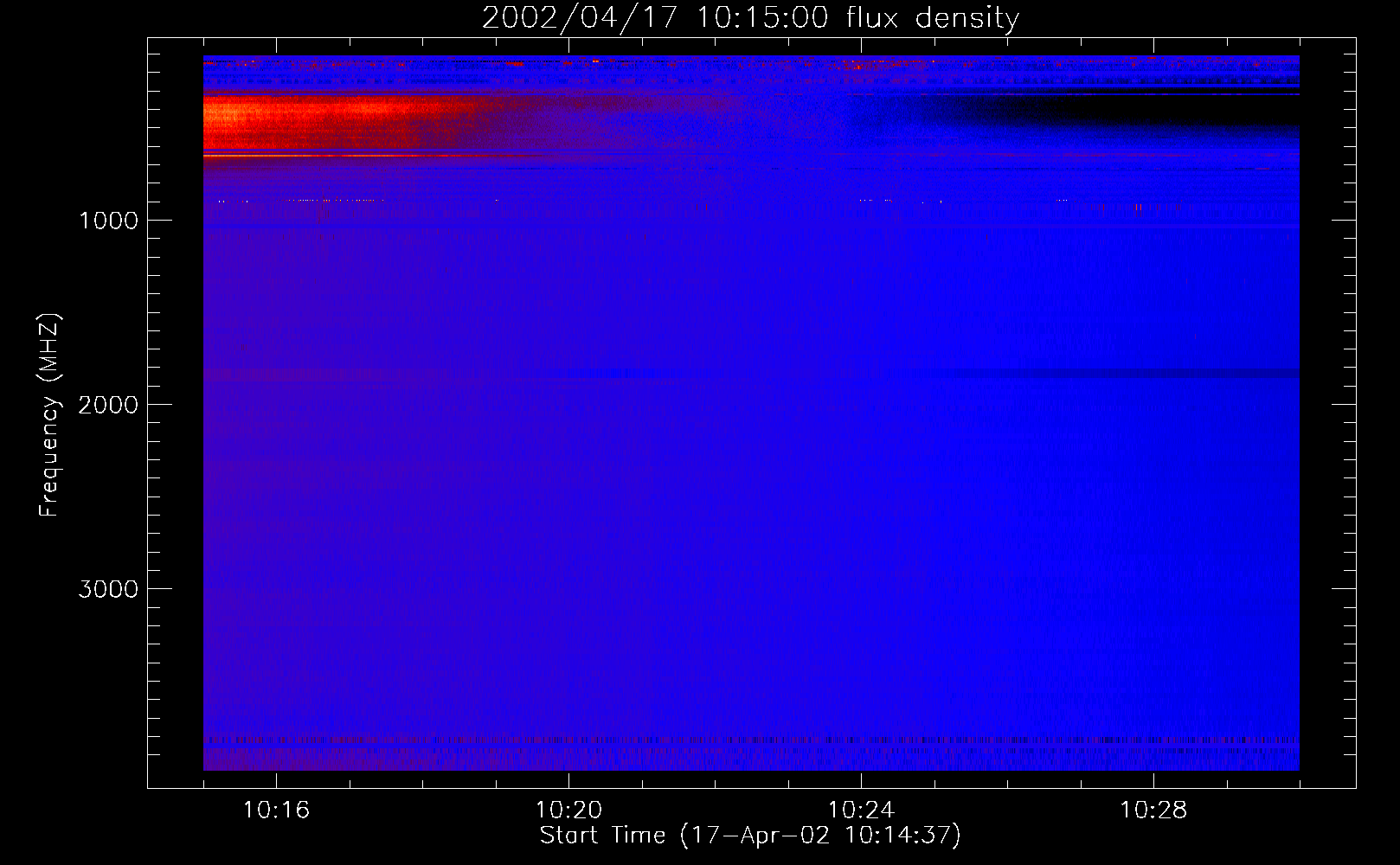
Task: Select the 'Frequency (MHZ)' y-axis label
Action: pyautogui.click(x=50, y=415)
